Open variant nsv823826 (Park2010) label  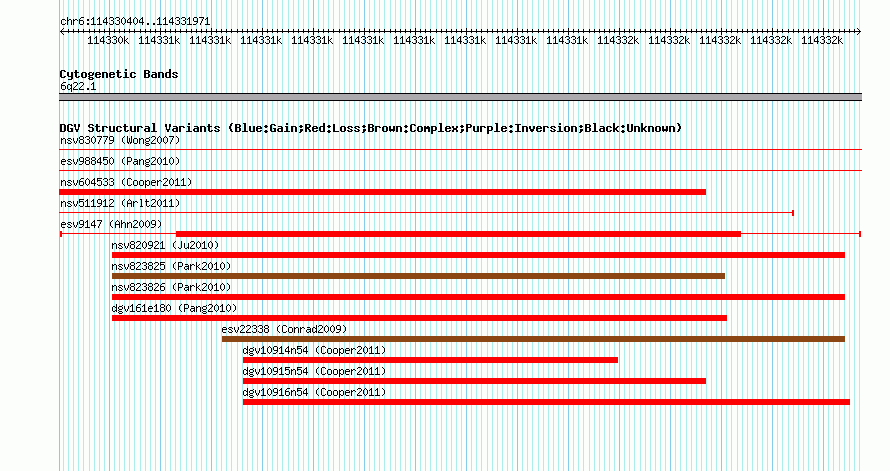point(171,287)
